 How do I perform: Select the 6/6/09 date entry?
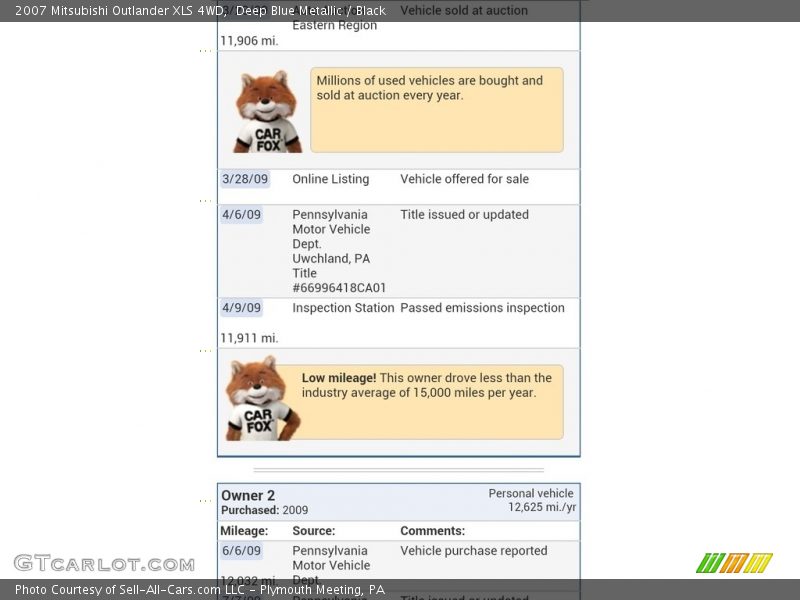point(241,551)
